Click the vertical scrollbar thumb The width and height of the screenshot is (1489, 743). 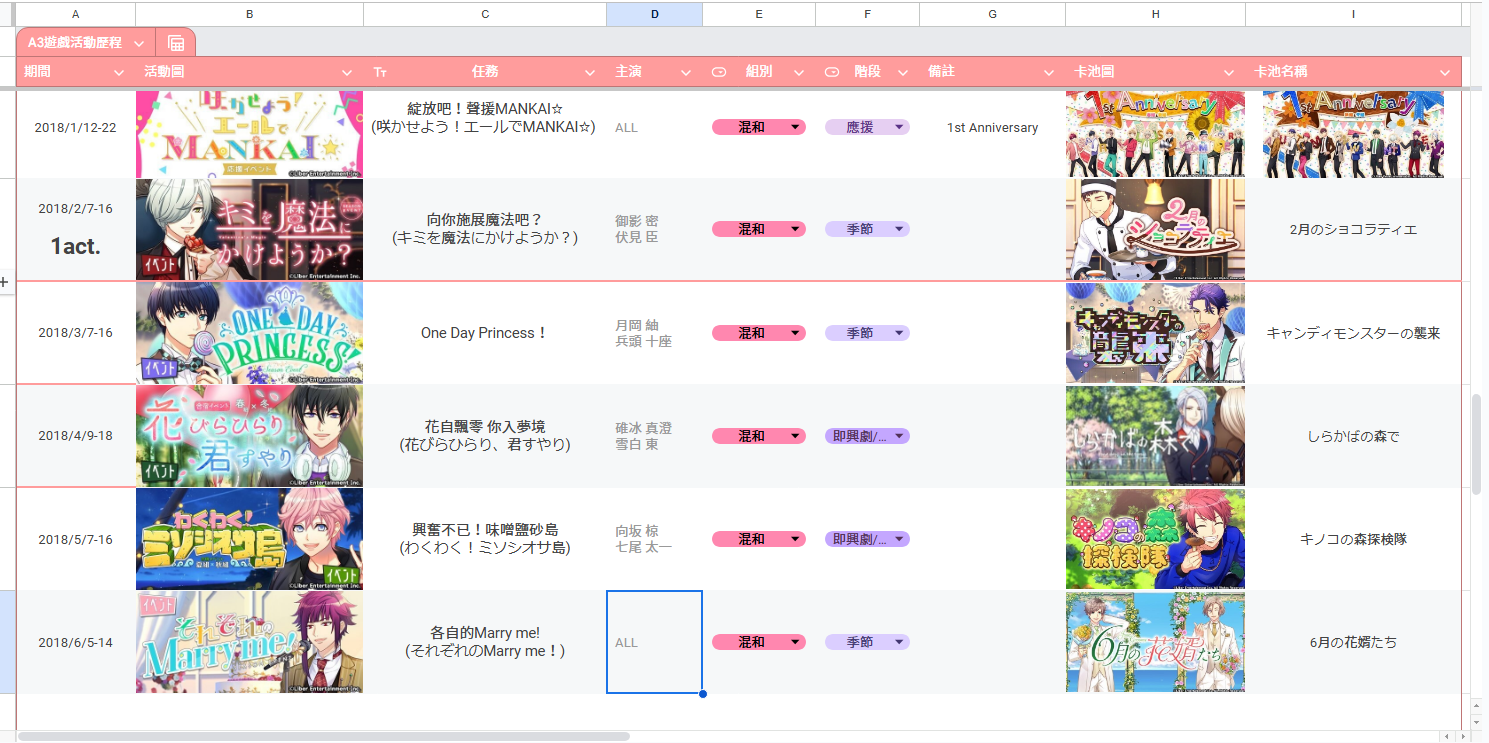click(x=1476, y=444)
